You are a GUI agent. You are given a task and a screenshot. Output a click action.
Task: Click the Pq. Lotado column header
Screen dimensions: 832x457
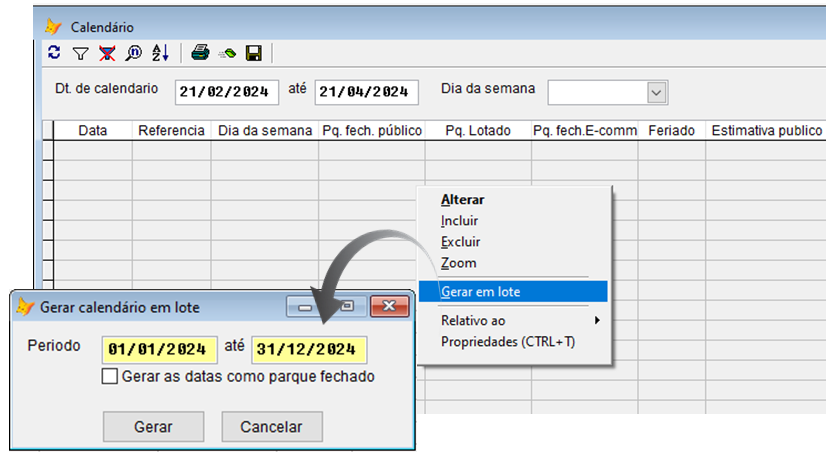(478, 131)
